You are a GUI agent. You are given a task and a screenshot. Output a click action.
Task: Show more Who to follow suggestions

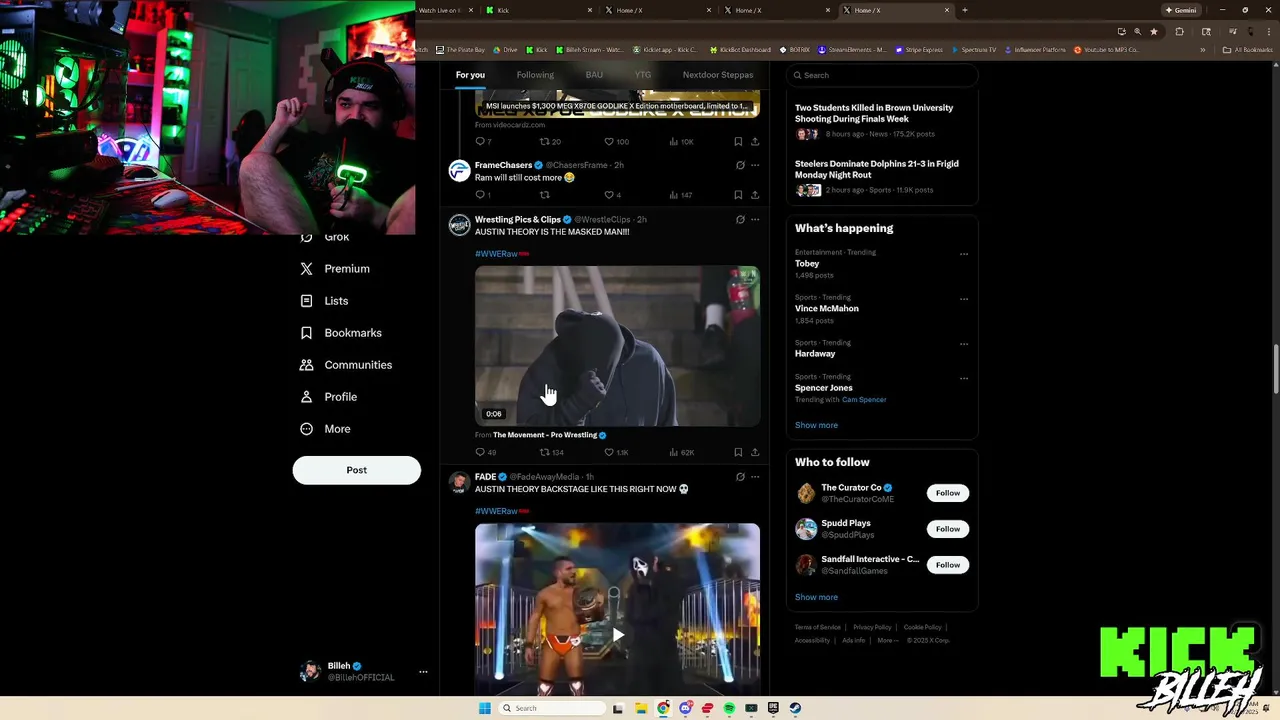(x=816, y=597)
